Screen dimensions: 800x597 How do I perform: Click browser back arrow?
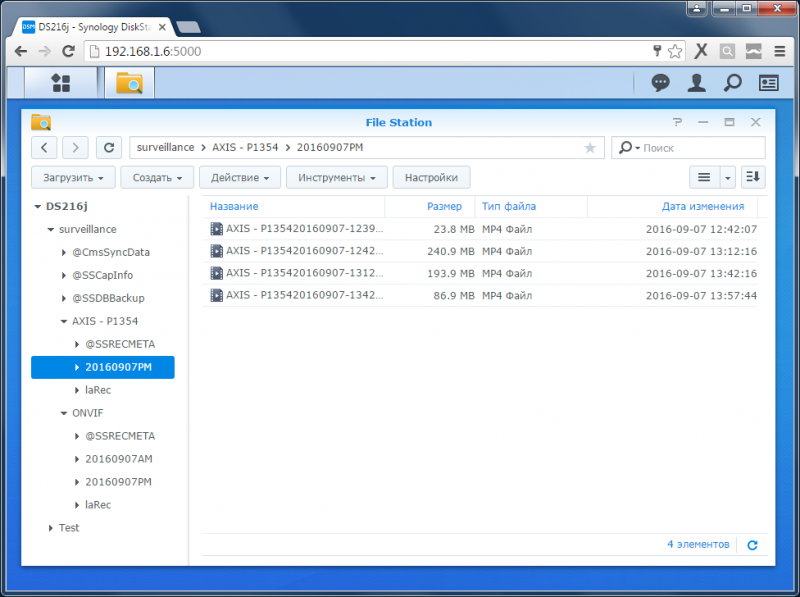[x=21, y=51]
